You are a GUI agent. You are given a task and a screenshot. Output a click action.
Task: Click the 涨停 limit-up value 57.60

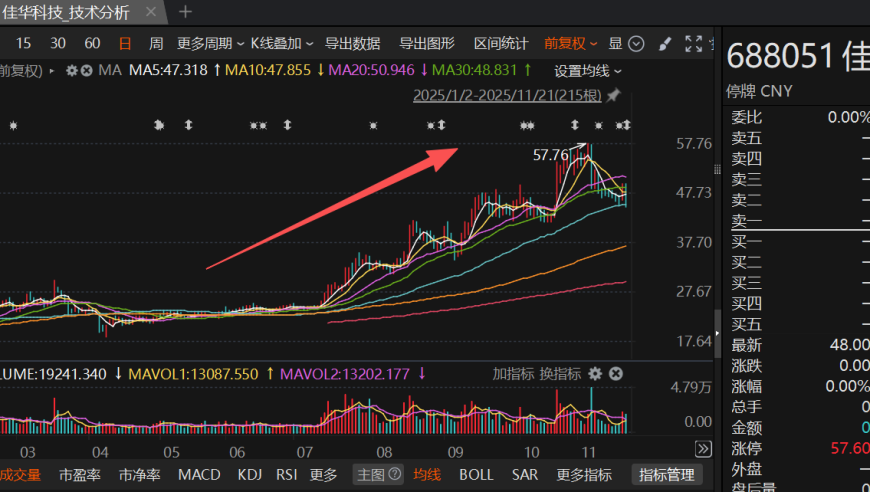pyautogui.click(x=849, y=448)
